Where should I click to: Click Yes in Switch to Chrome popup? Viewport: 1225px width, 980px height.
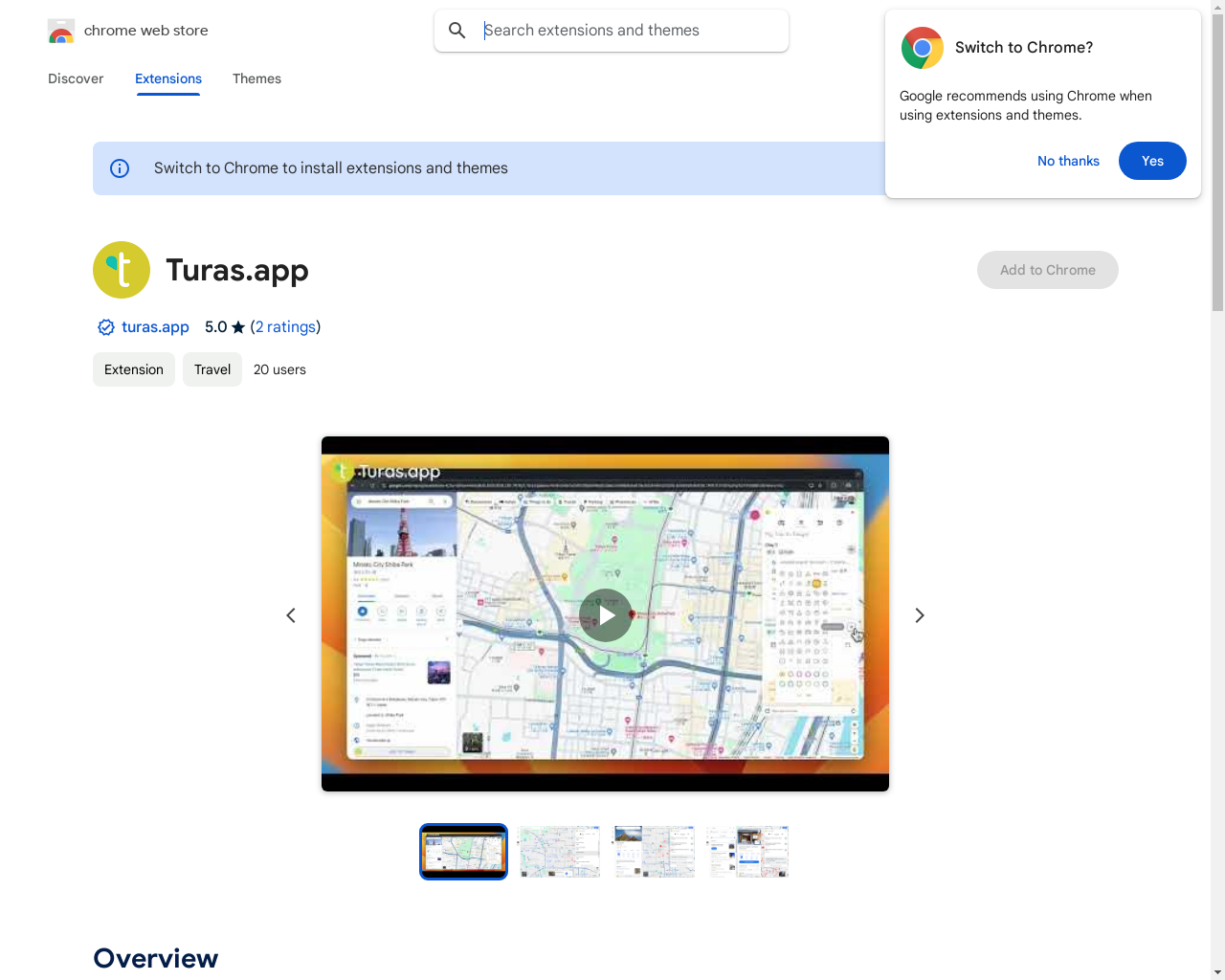1152,161
